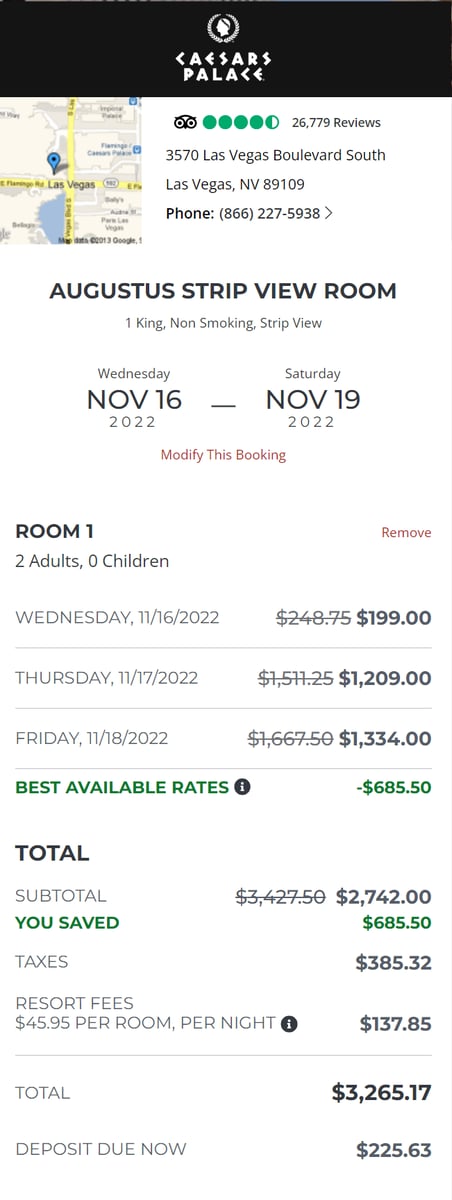The image size is (452, 1200).
Task: Click the Thursday 11/17/2022 rate row
Action: 223,678
